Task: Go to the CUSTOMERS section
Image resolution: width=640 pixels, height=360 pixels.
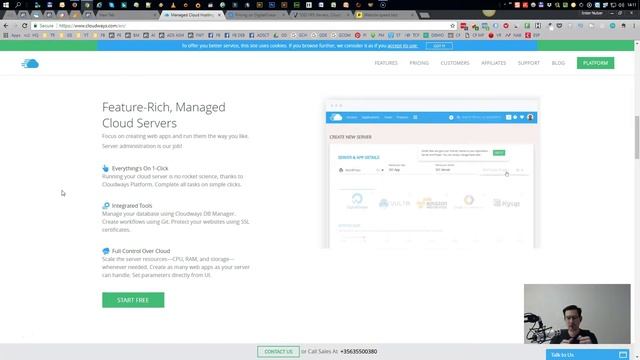Action: click(x=455, y=63)
